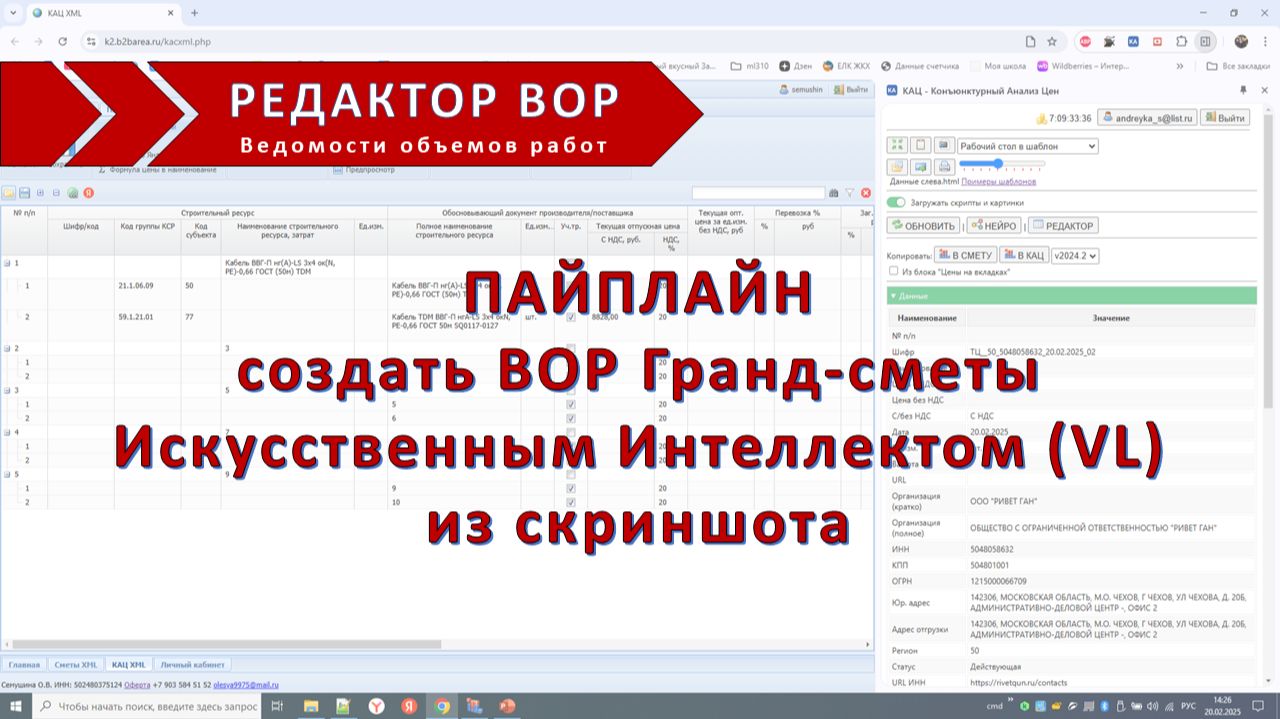Click the РЕДАКТОР button
The width and height of the screenshot is (1280, 719).
1063,226
